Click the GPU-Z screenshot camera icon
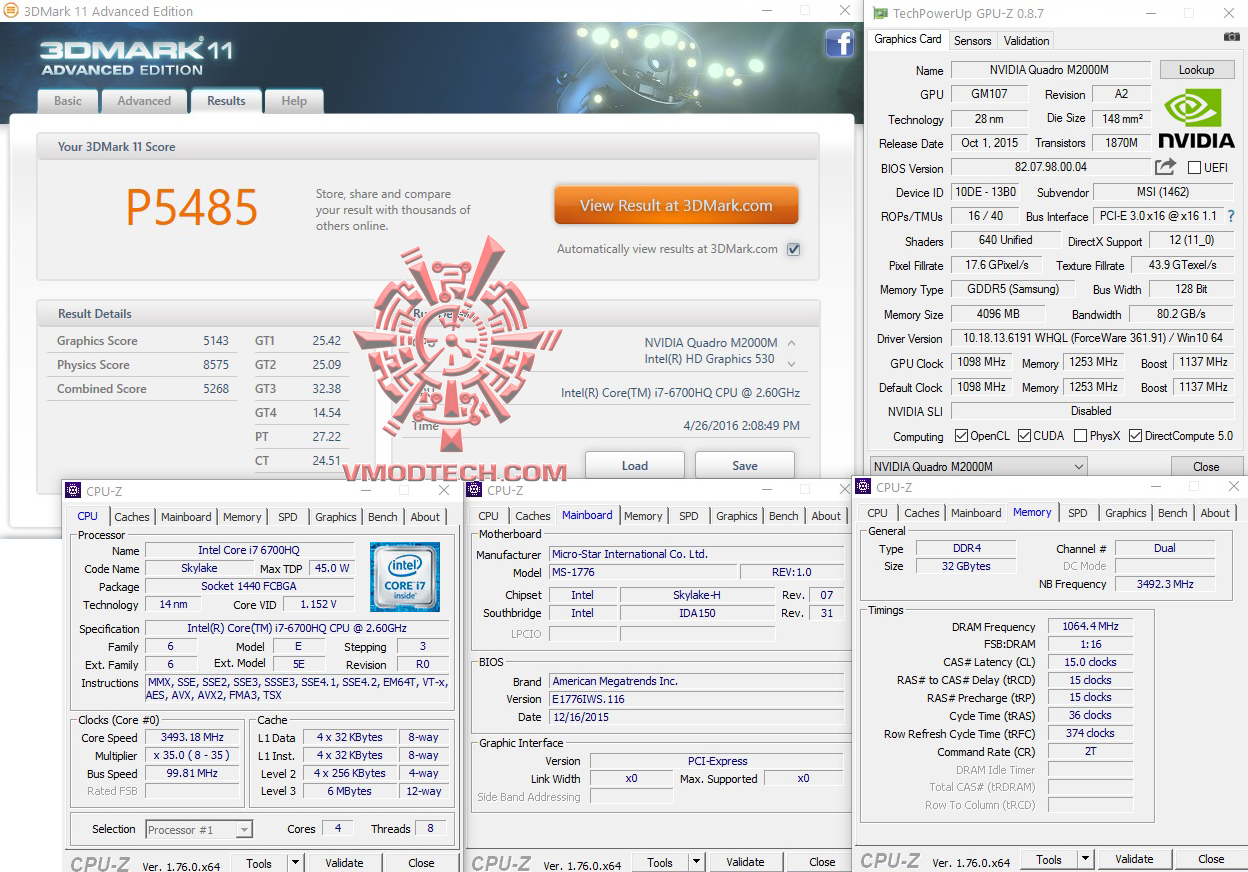Image resolution: width=1248 pixels, height=872 pixels. click(x=1231, y=37)
